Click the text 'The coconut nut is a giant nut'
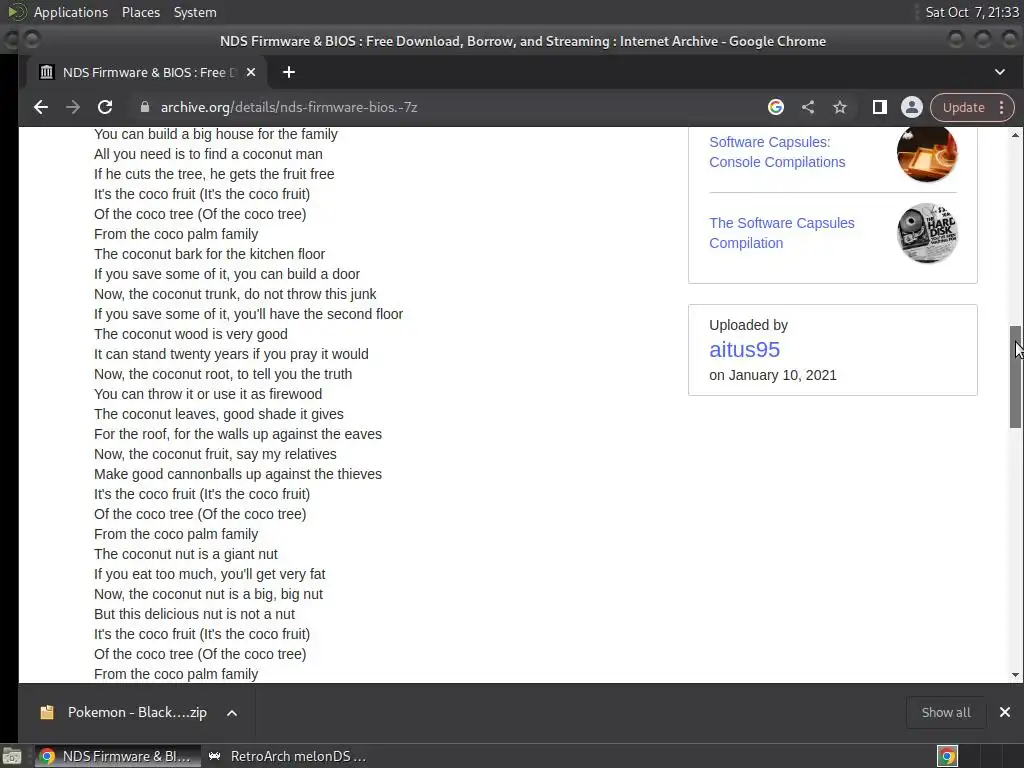The image size is (1024, 768). [x=185, y=554]
